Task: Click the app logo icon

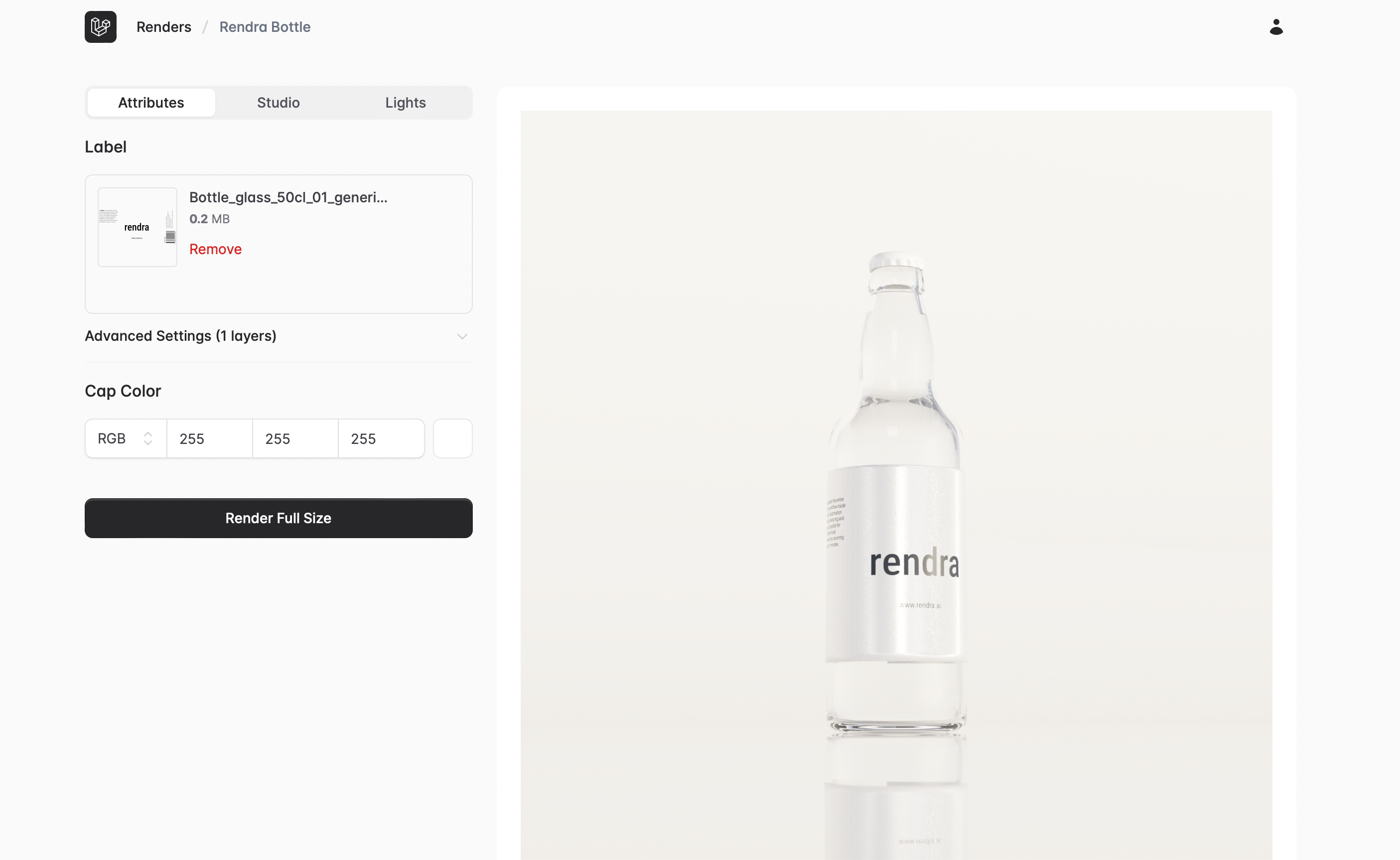Action: click(x=101, y=27)
